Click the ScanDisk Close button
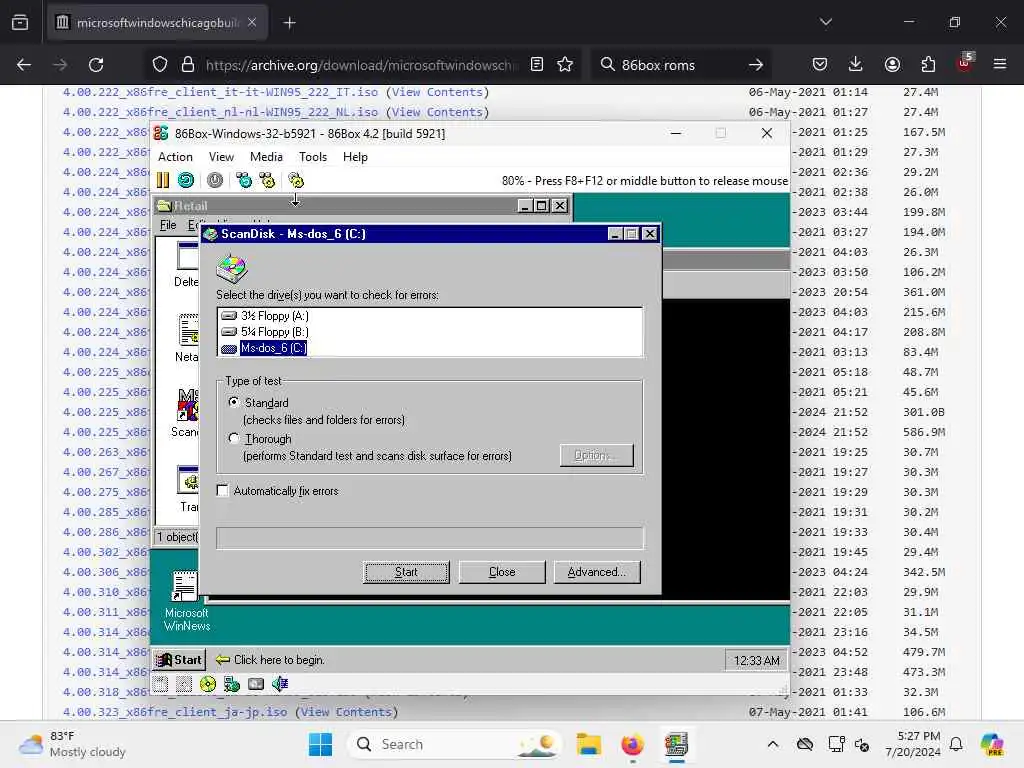This screenshot has height=768, width=1024. tap(502, 571)
